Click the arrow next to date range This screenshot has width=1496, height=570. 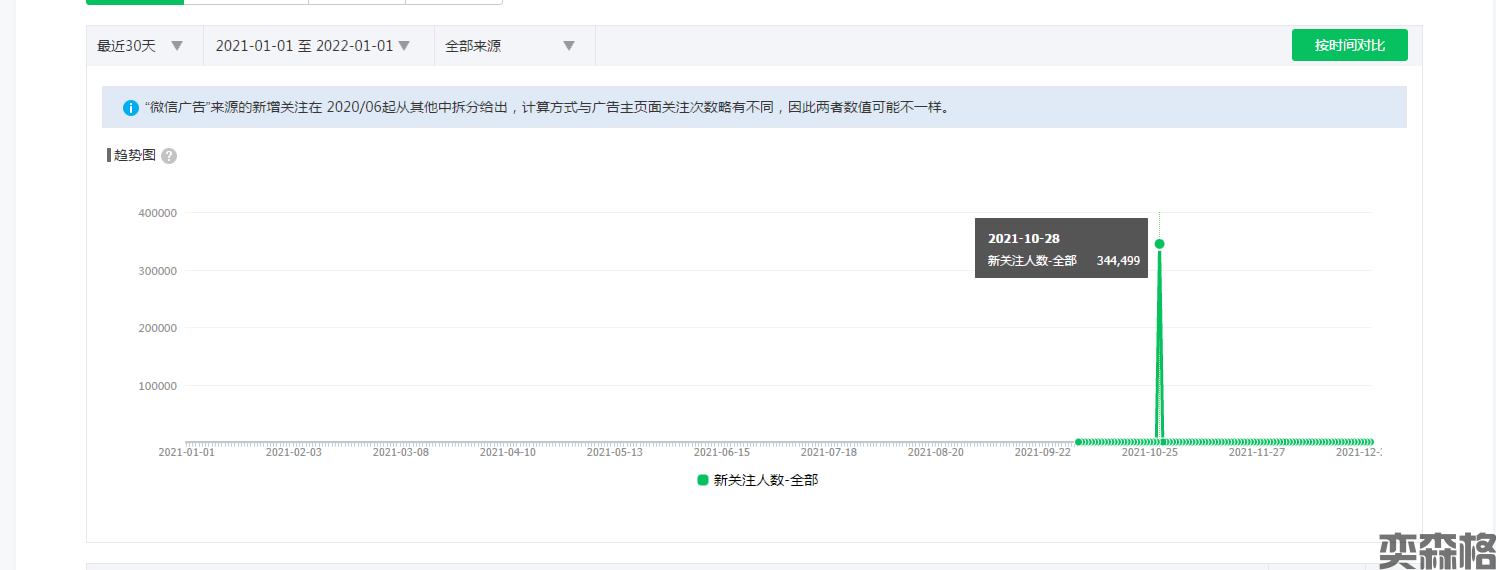coord(404,46)
